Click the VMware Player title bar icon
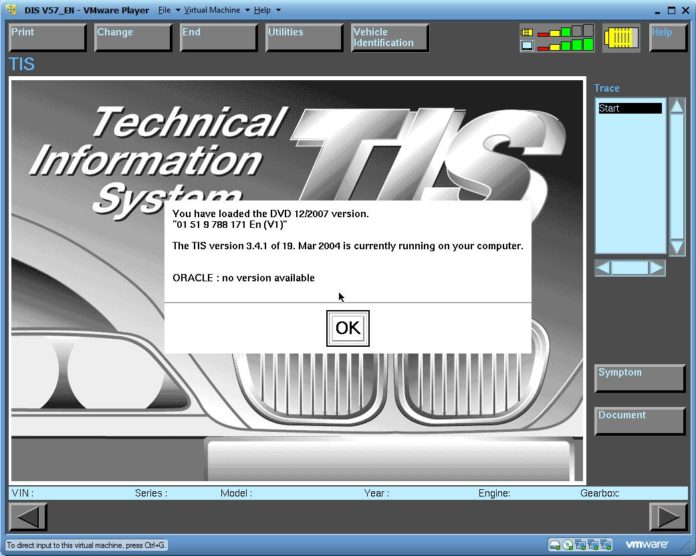 12,9
